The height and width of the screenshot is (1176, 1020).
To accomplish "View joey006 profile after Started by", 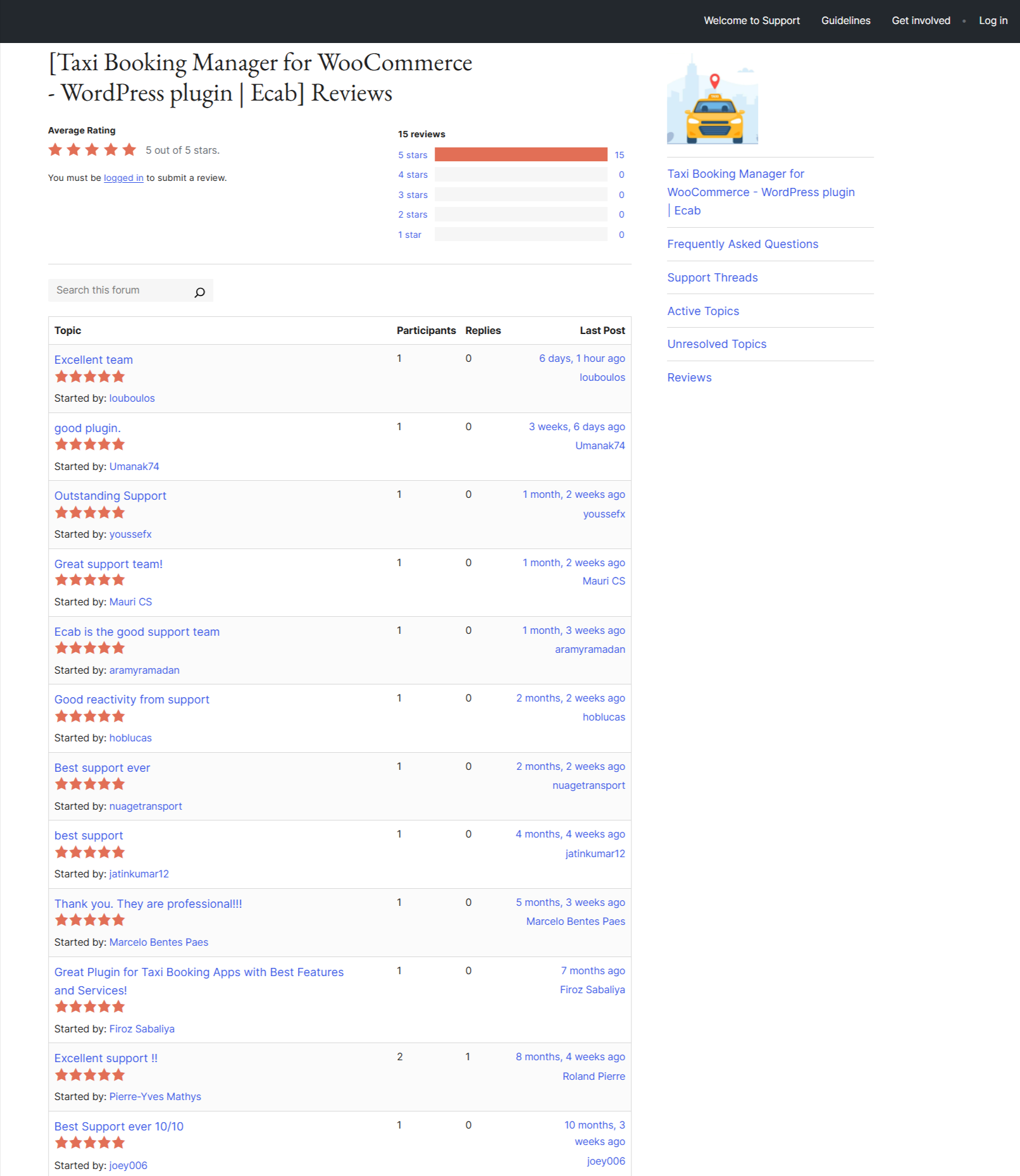I will [128, 1166].
